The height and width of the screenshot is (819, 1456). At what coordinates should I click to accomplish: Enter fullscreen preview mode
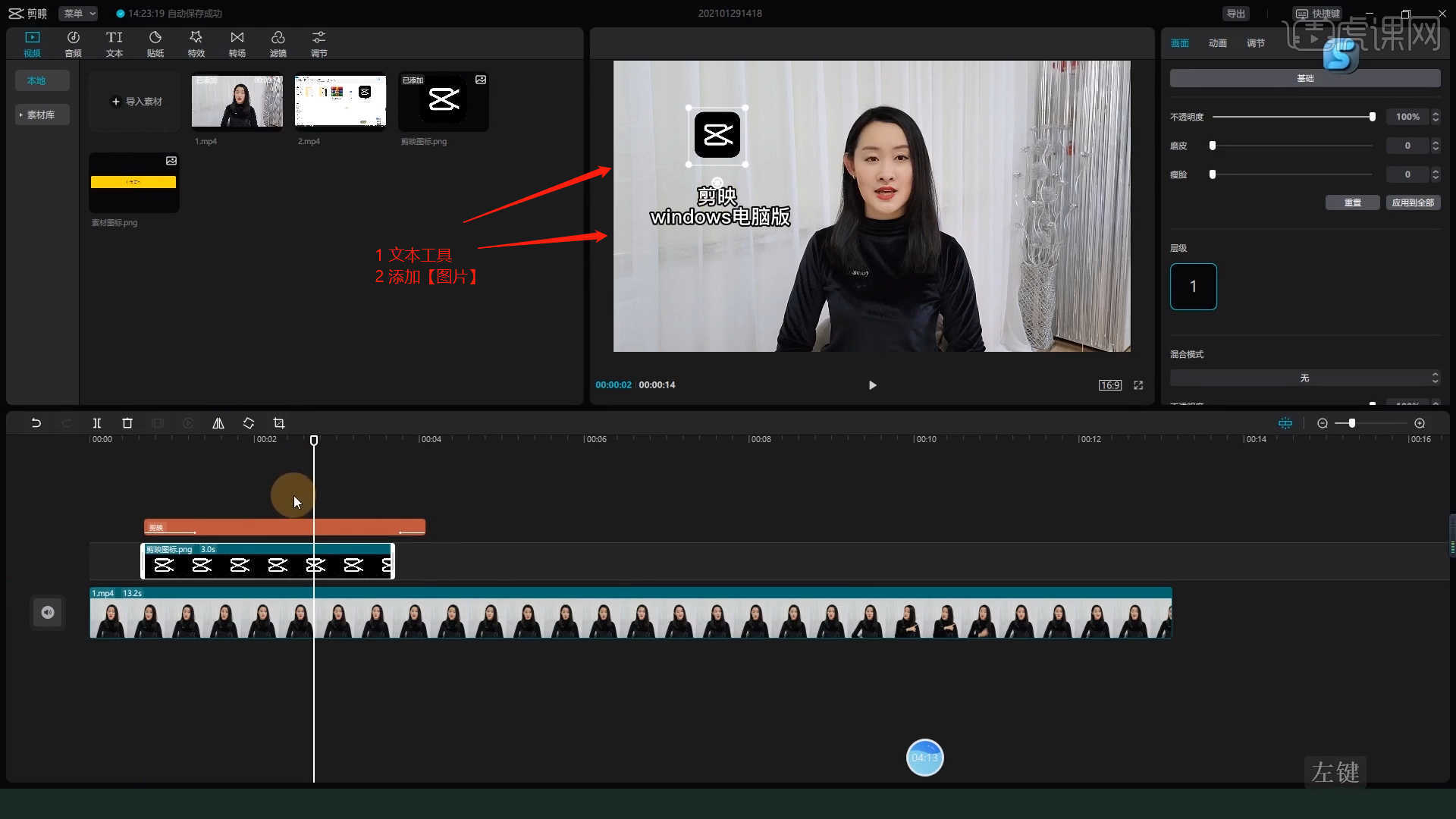(x=1138, y=385)
